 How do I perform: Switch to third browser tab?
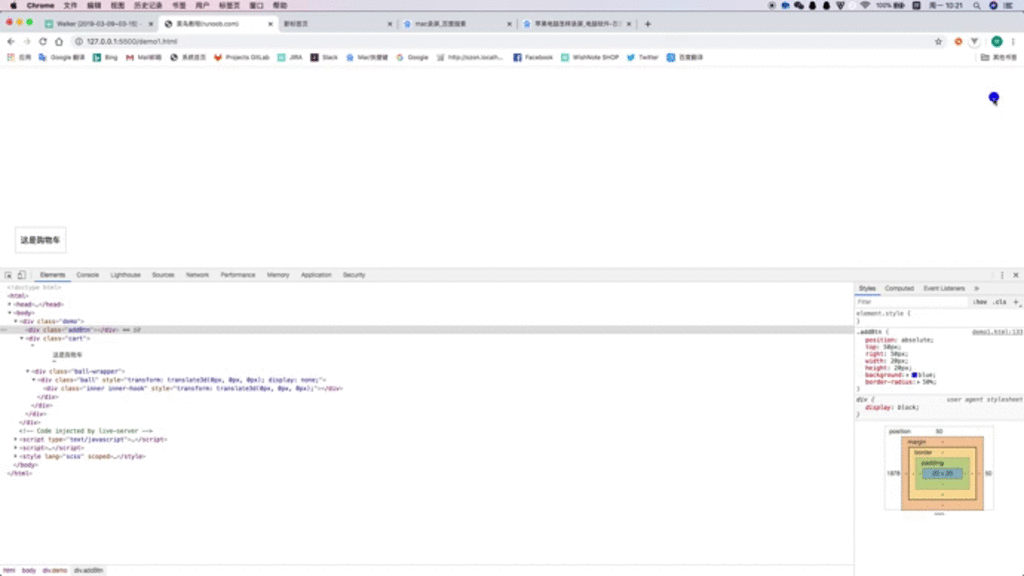point(336,24)
